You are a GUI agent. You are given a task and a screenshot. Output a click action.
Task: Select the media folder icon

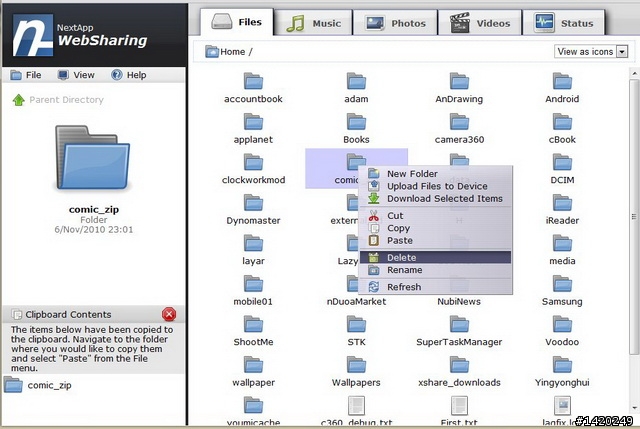point(562,243)
